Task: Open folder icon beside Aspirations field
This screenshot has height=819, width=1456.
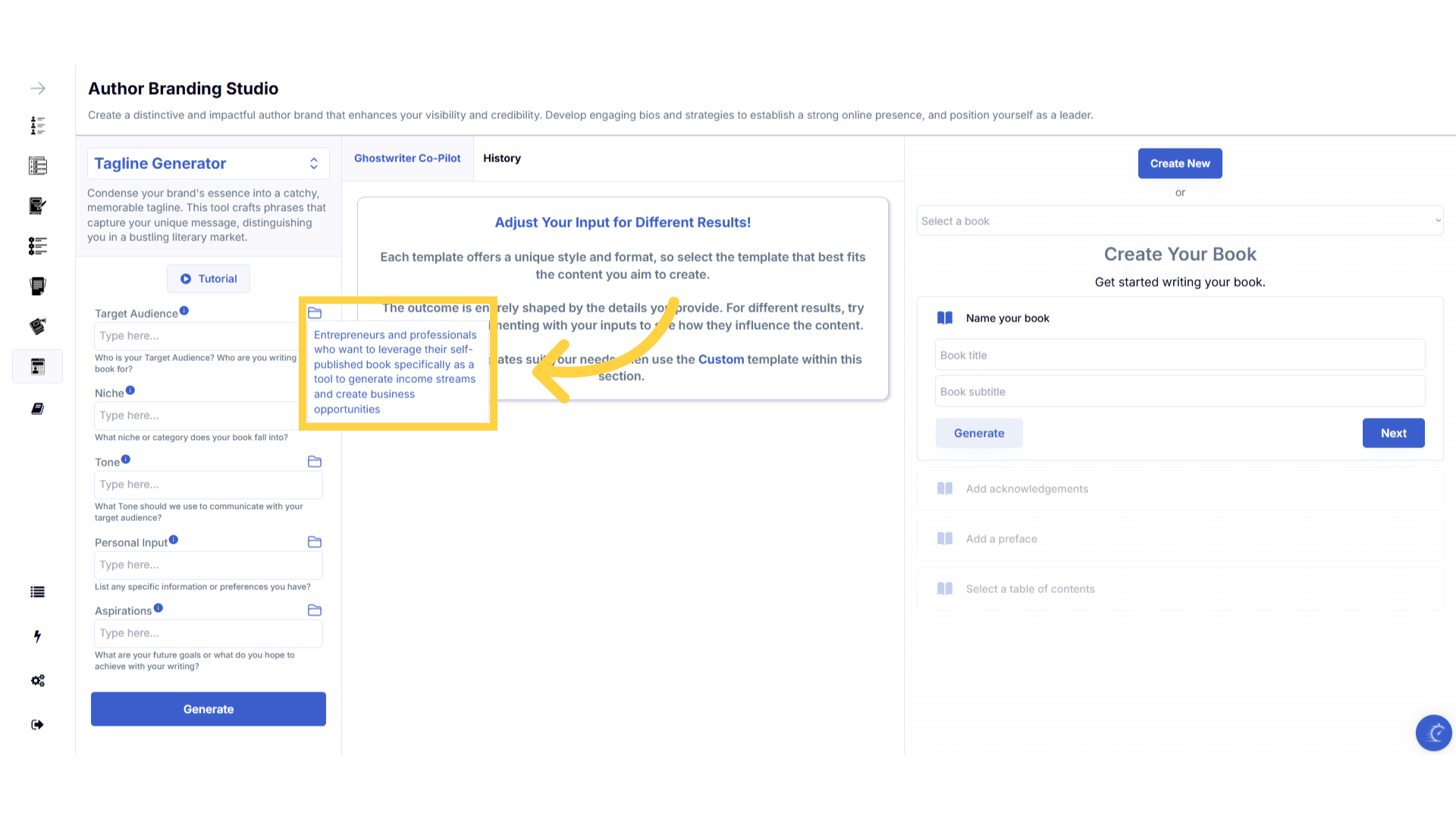Action: click(x=315, y=610)
